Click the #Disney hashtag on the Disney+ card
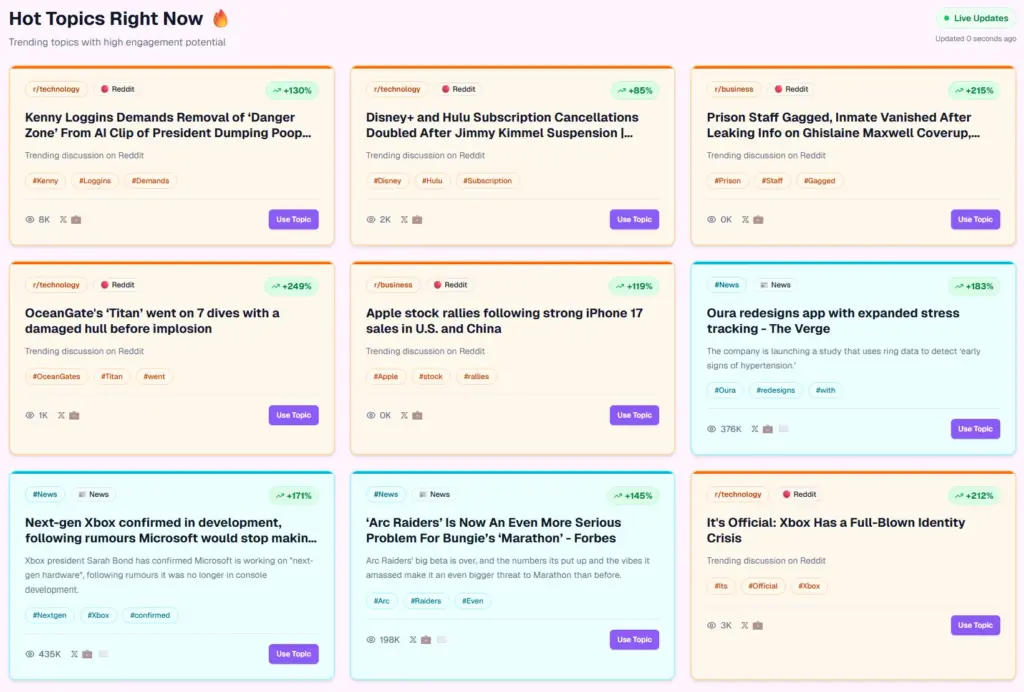The height and width of the screenshot is (692, 1024). (388, 181)
